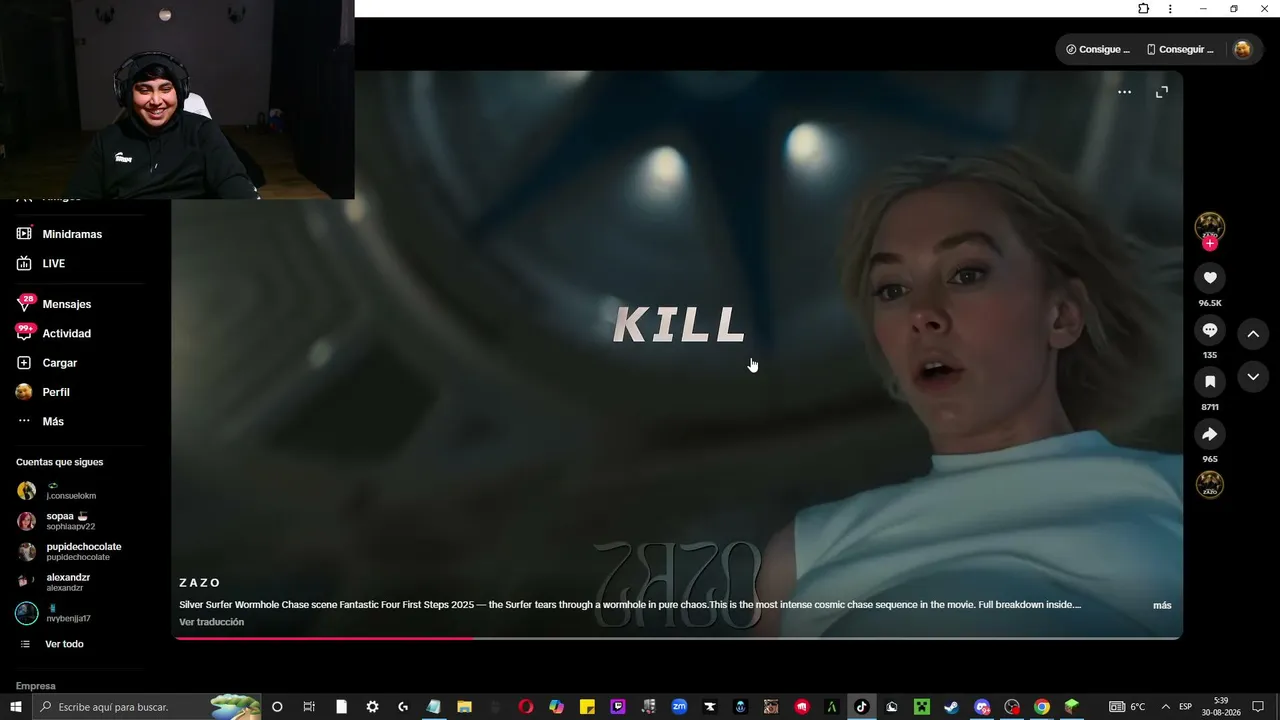Click the Conseguir app button

(x=1180, y=49)
